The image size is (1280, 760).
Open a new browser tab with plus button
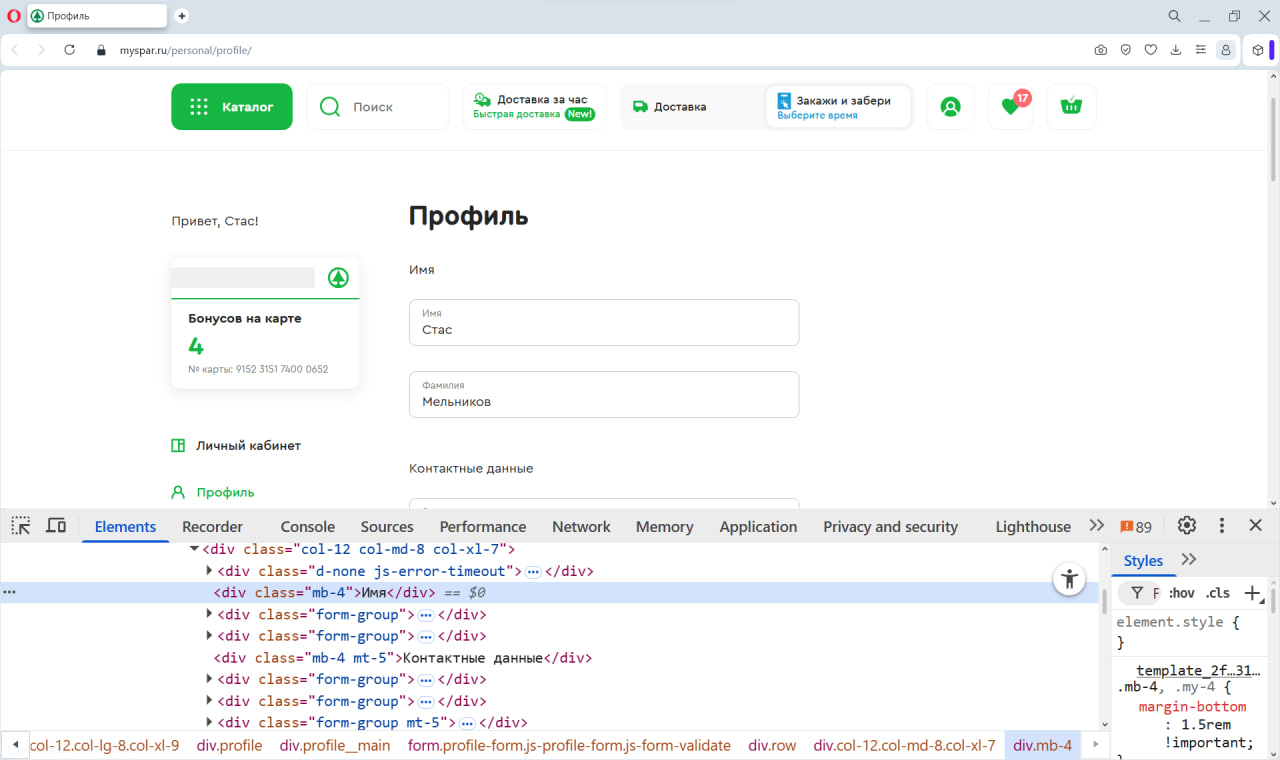click(181, 16)
